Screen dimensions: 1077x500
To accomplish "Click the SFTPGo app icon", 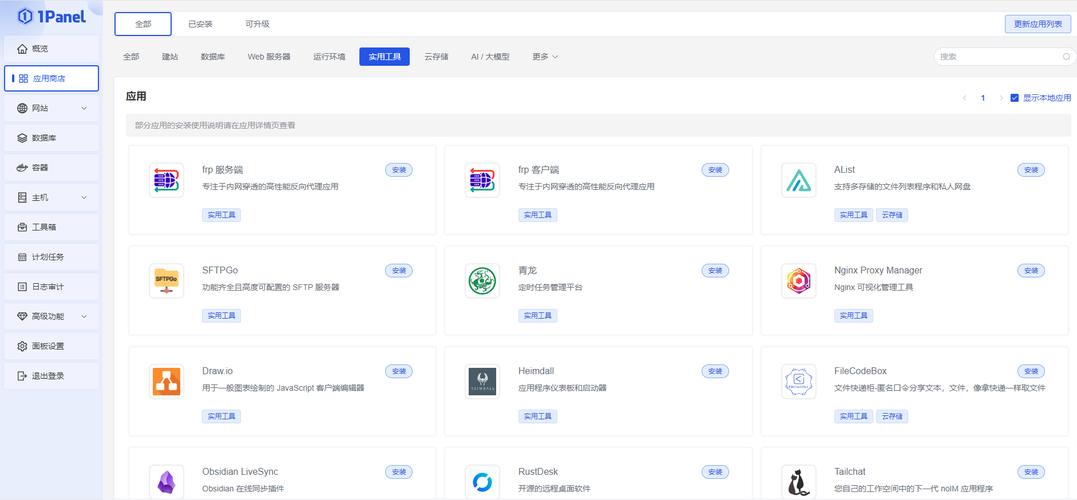I will coord(166,281).
